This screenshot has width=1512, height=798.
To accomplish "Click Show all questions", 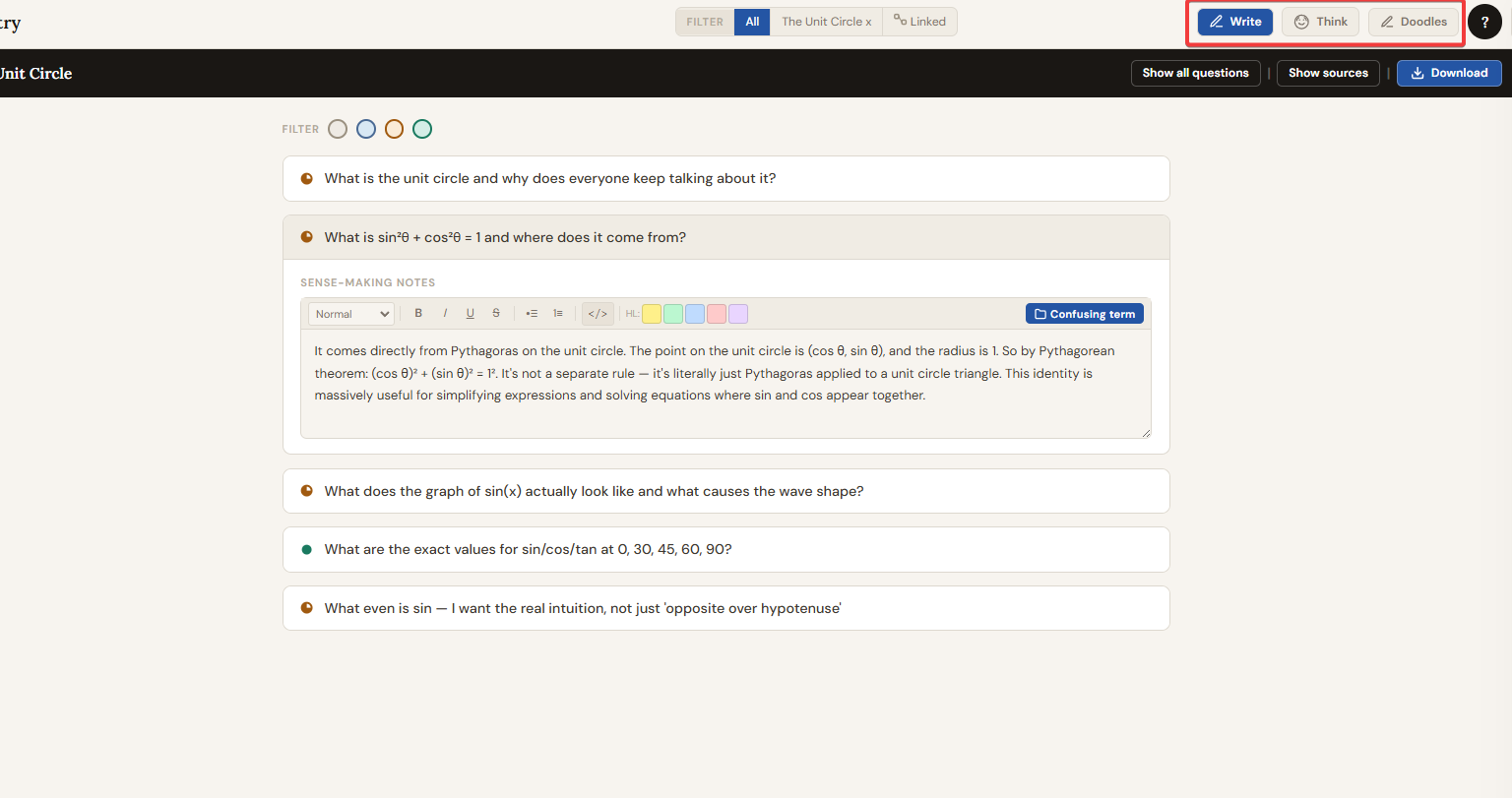I will click(1195, 73).
